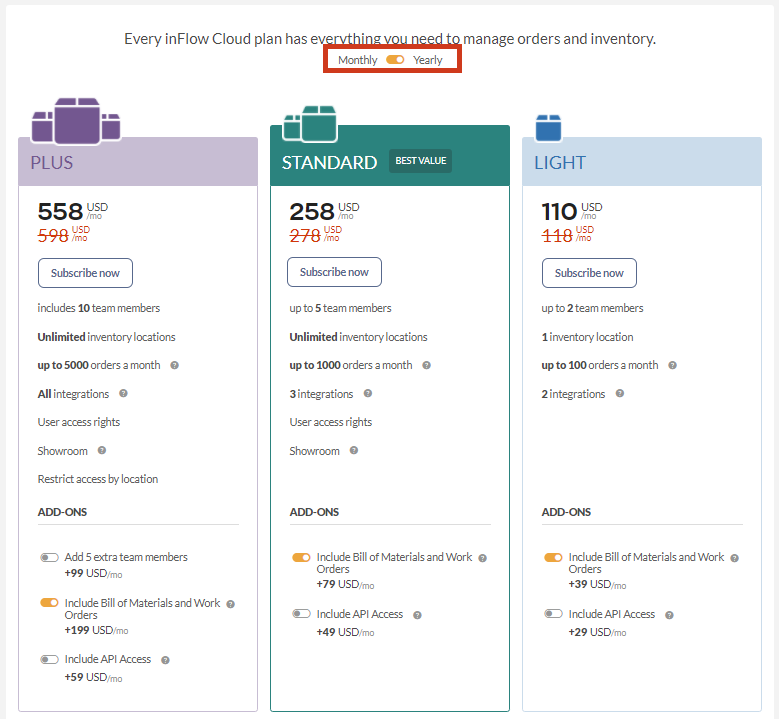The width and height of the screenshot is (779, 719).
Task: Click the +199 USD/mo add-on price
Action: click(96, 630)
